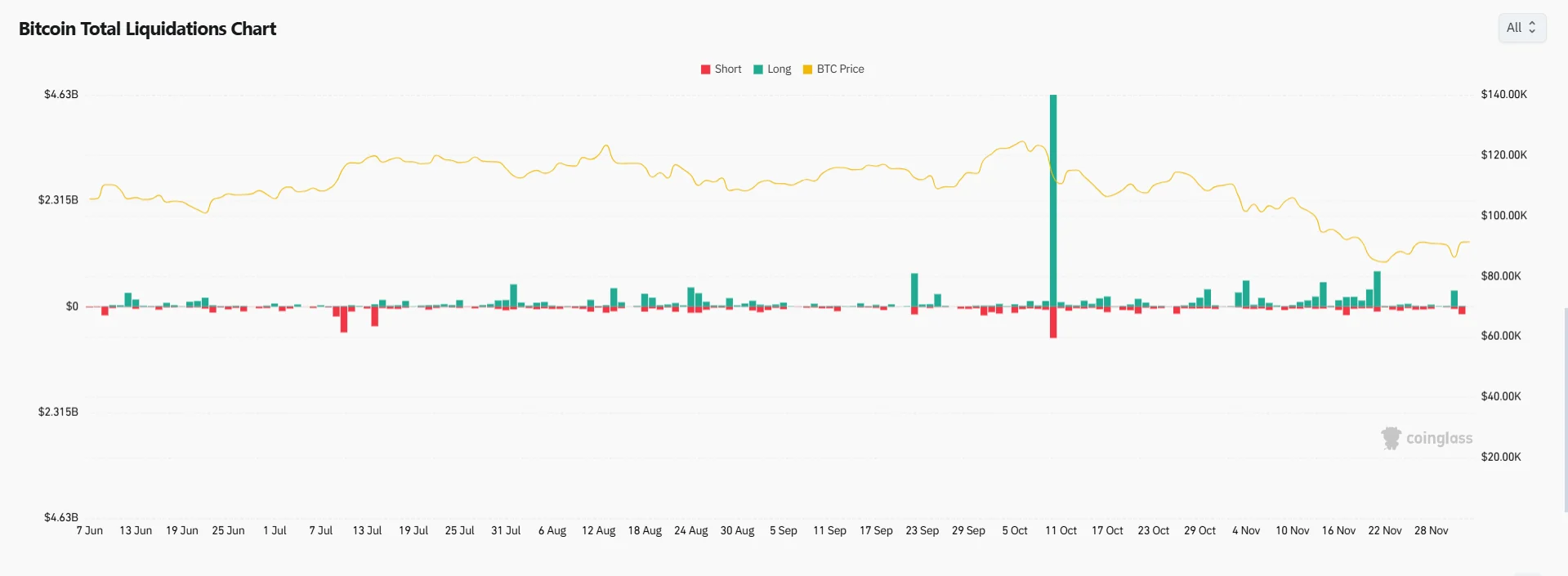Viewport: 1568px width, 576px height.
Task: Click the $140.00K right axis label
Action: point(1503,94)
